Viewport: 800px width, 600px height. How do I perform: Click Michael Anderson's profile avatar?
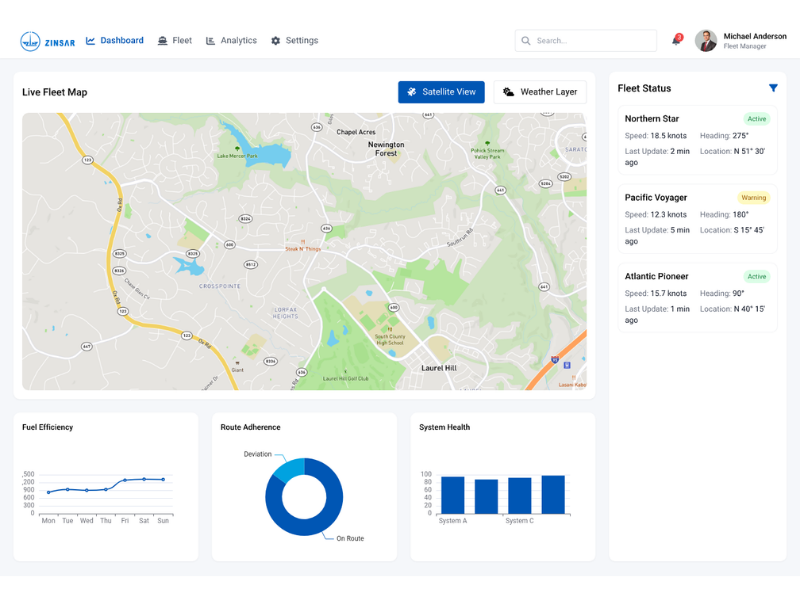point(706,40)
